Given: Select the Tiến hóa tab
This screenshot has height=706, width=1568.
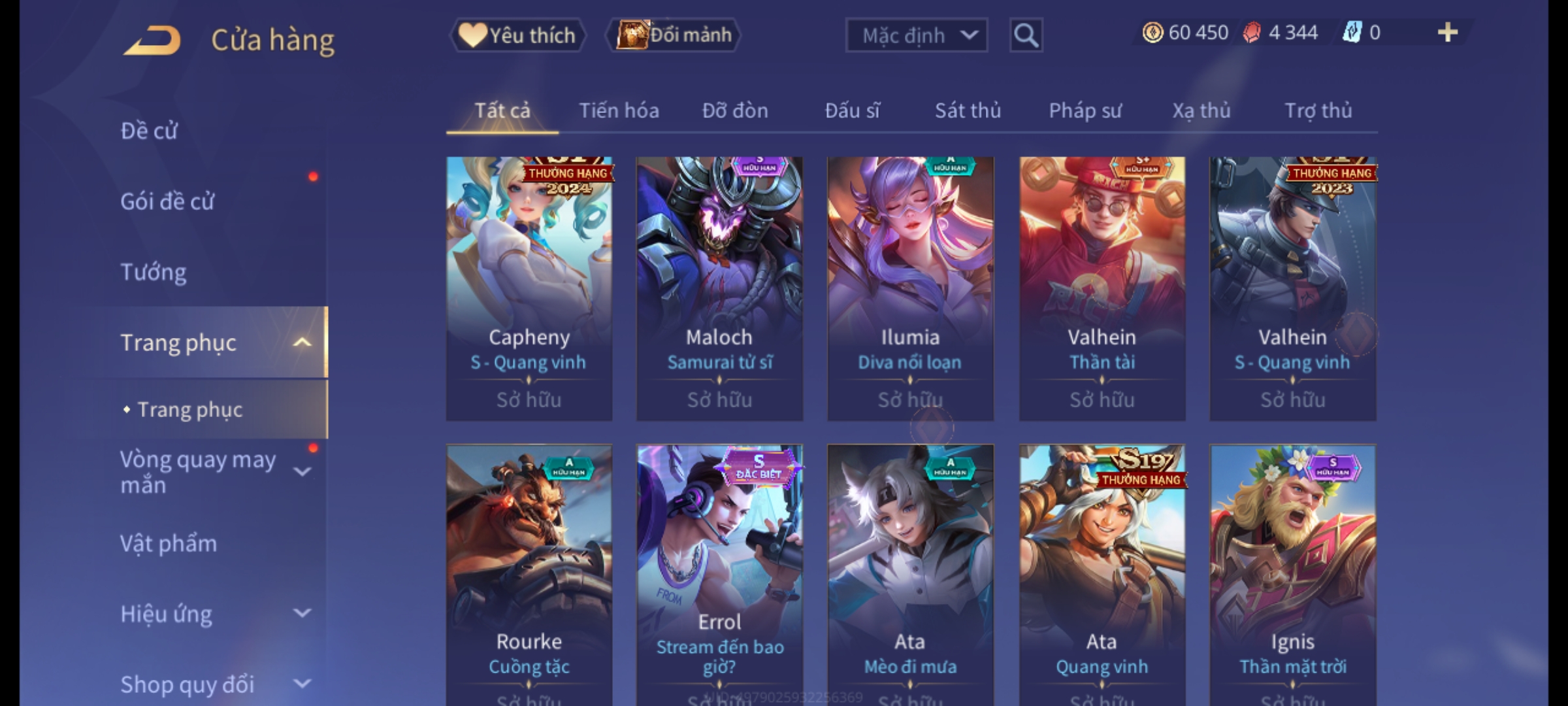Looking at the screenshot, I should tap(619, 110).
